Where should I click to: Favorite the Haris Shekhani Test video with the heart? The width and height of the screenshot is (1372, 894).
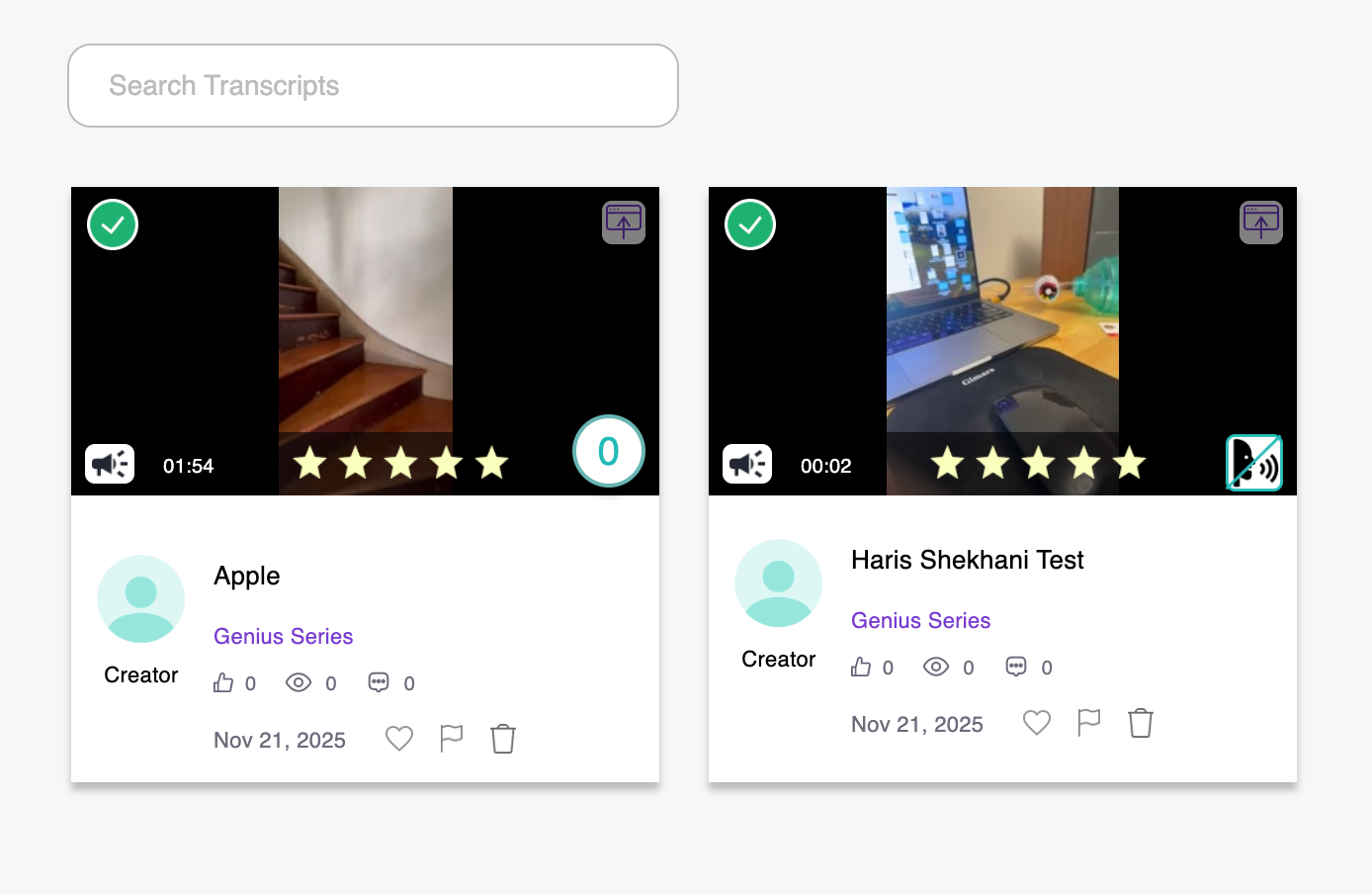1036,722
